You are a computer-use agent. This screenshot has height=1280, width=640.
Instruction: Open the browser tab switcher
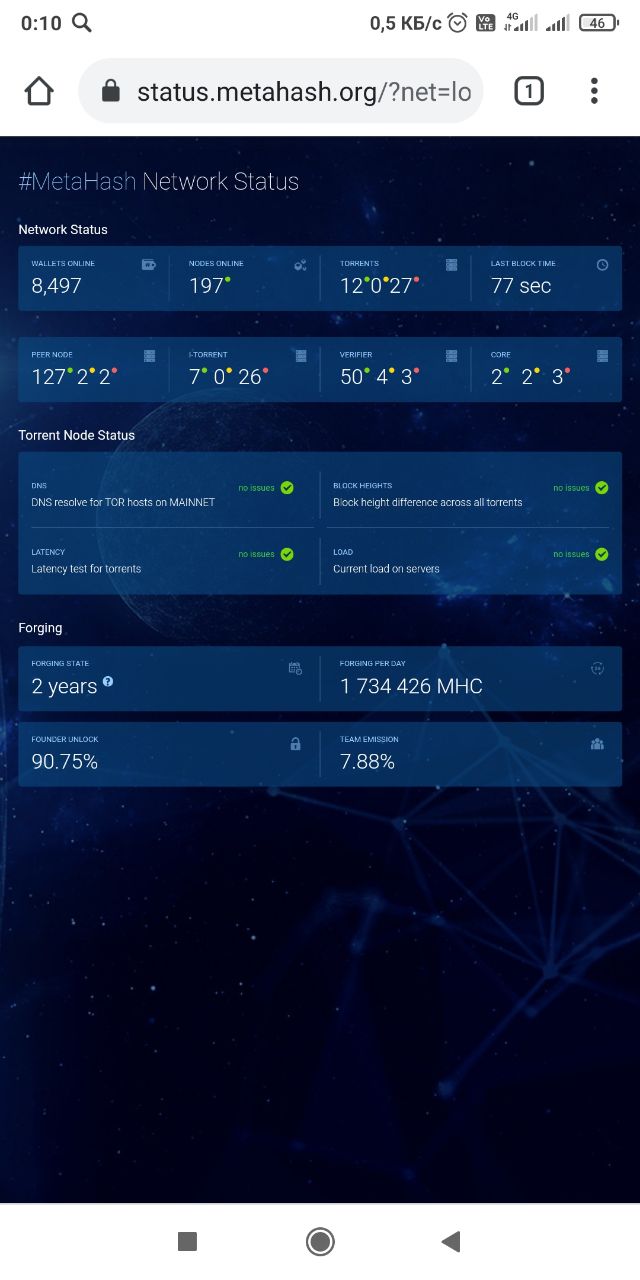[529, 92]
